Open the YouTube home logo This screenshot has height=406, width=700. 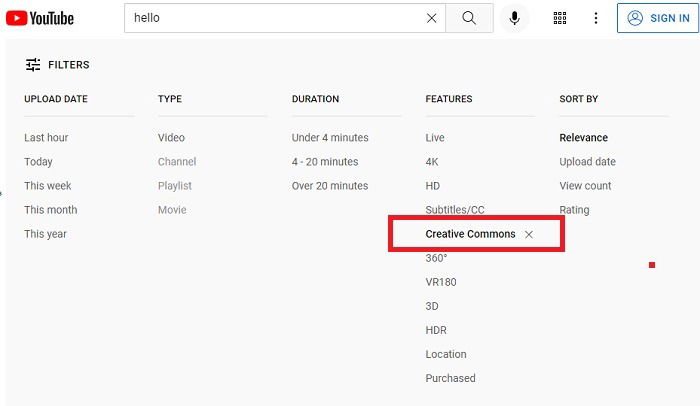pyautogui.click(x=40, y=18)
